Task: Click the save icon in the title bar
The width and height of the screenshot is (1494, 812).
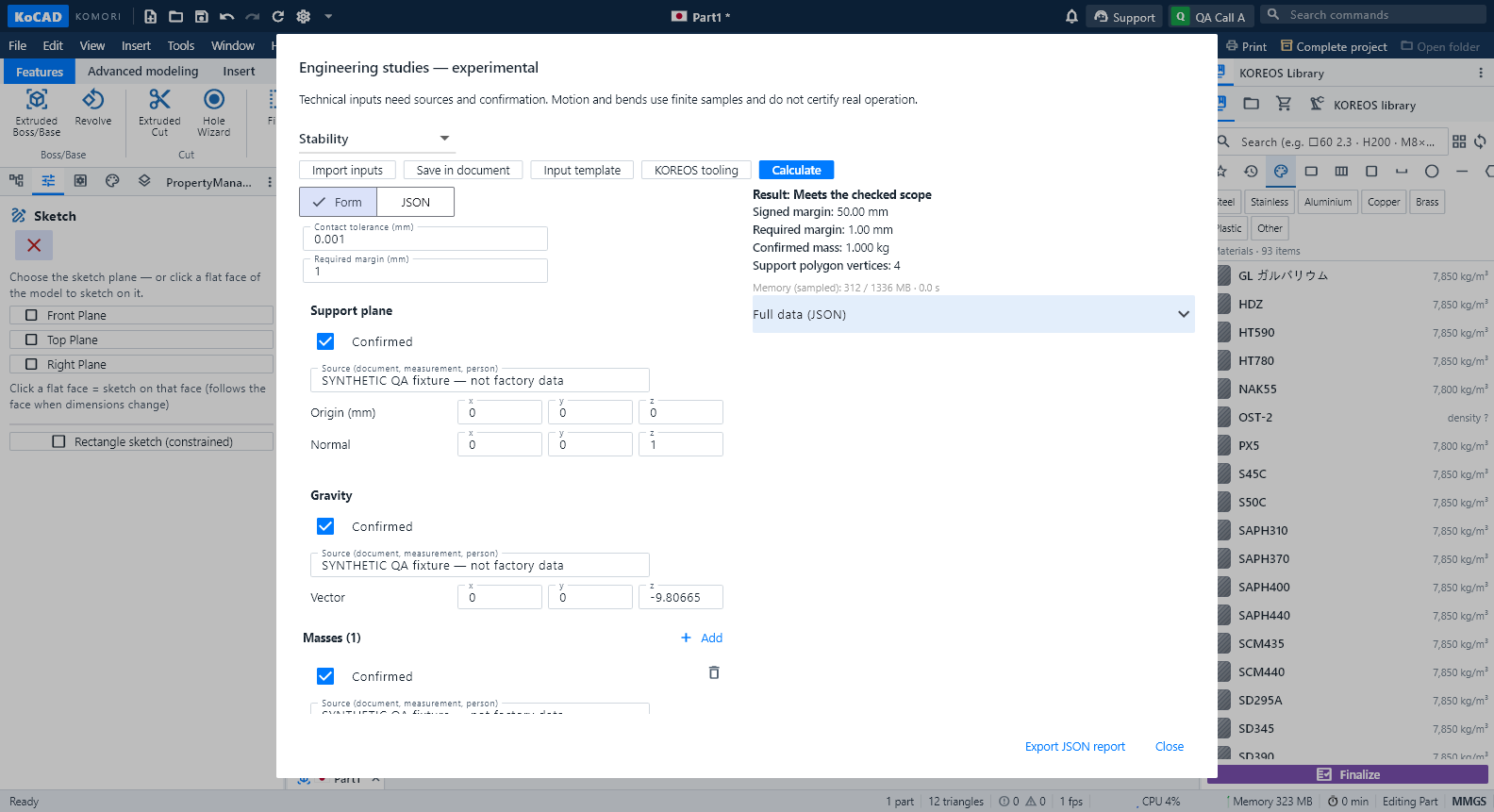Action: click(202, 16)
